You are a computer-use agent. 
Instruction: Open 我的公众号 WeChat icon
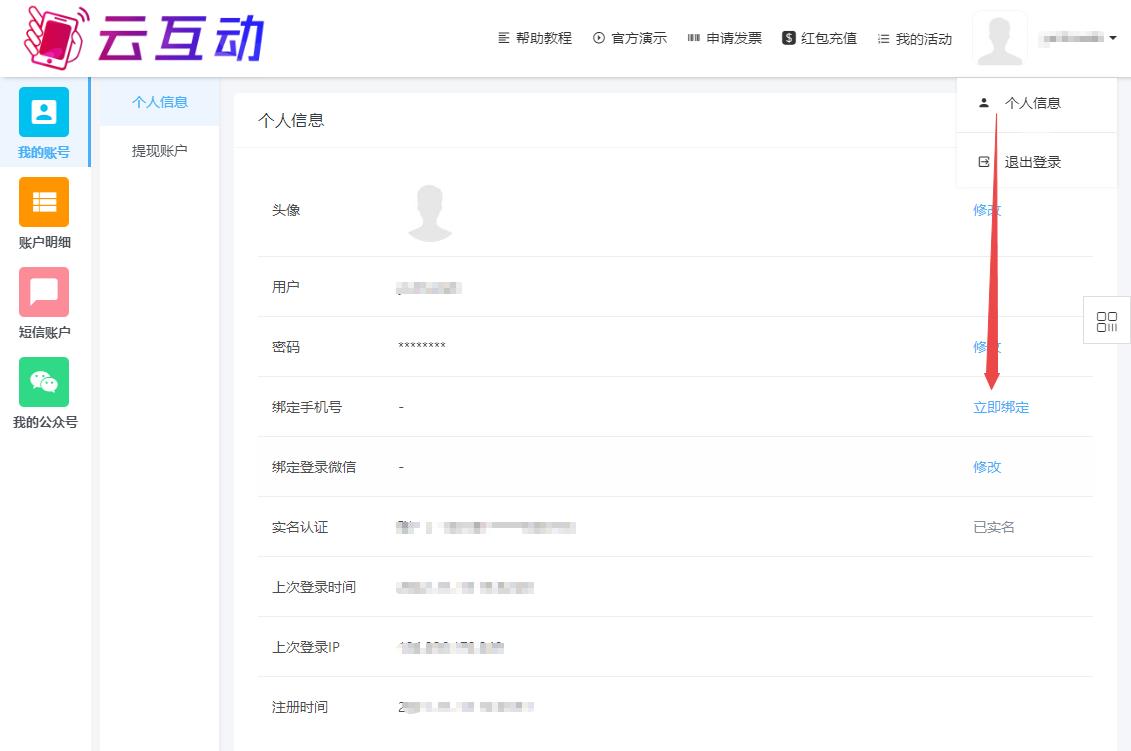click(x=44, y=382)
